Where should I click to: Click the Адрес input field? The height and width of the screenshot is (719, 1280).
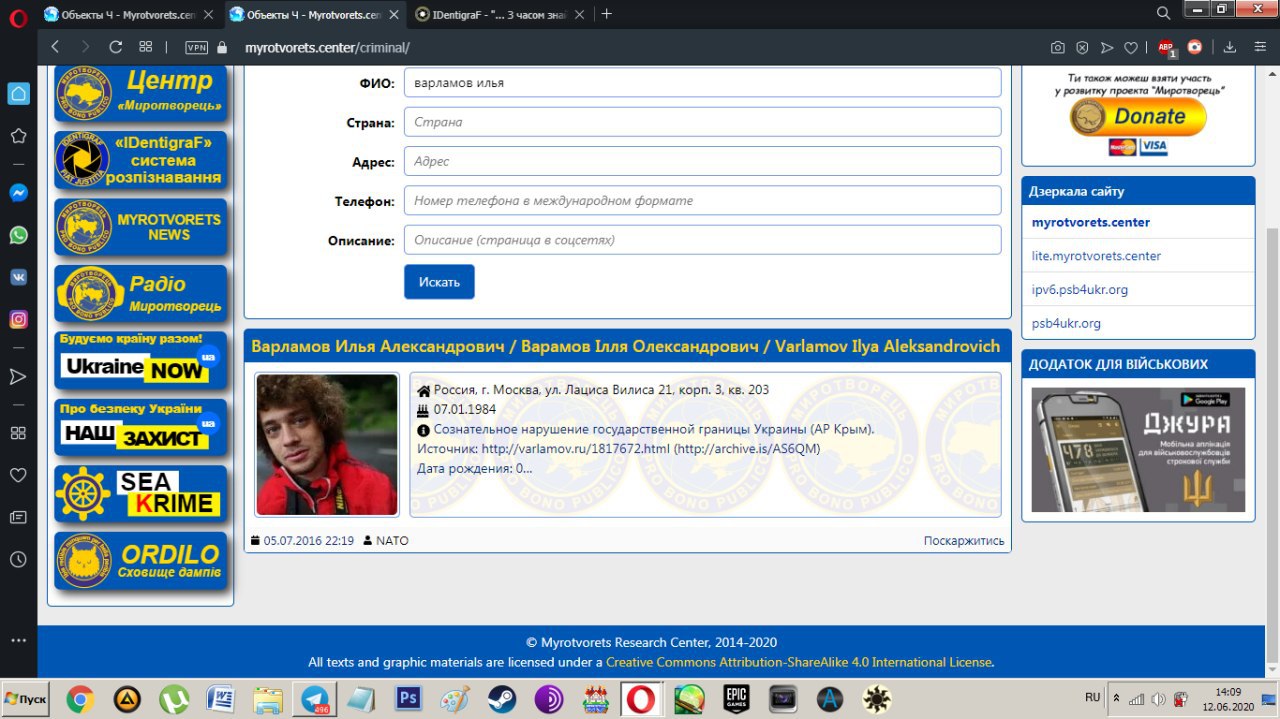point(702,161)
